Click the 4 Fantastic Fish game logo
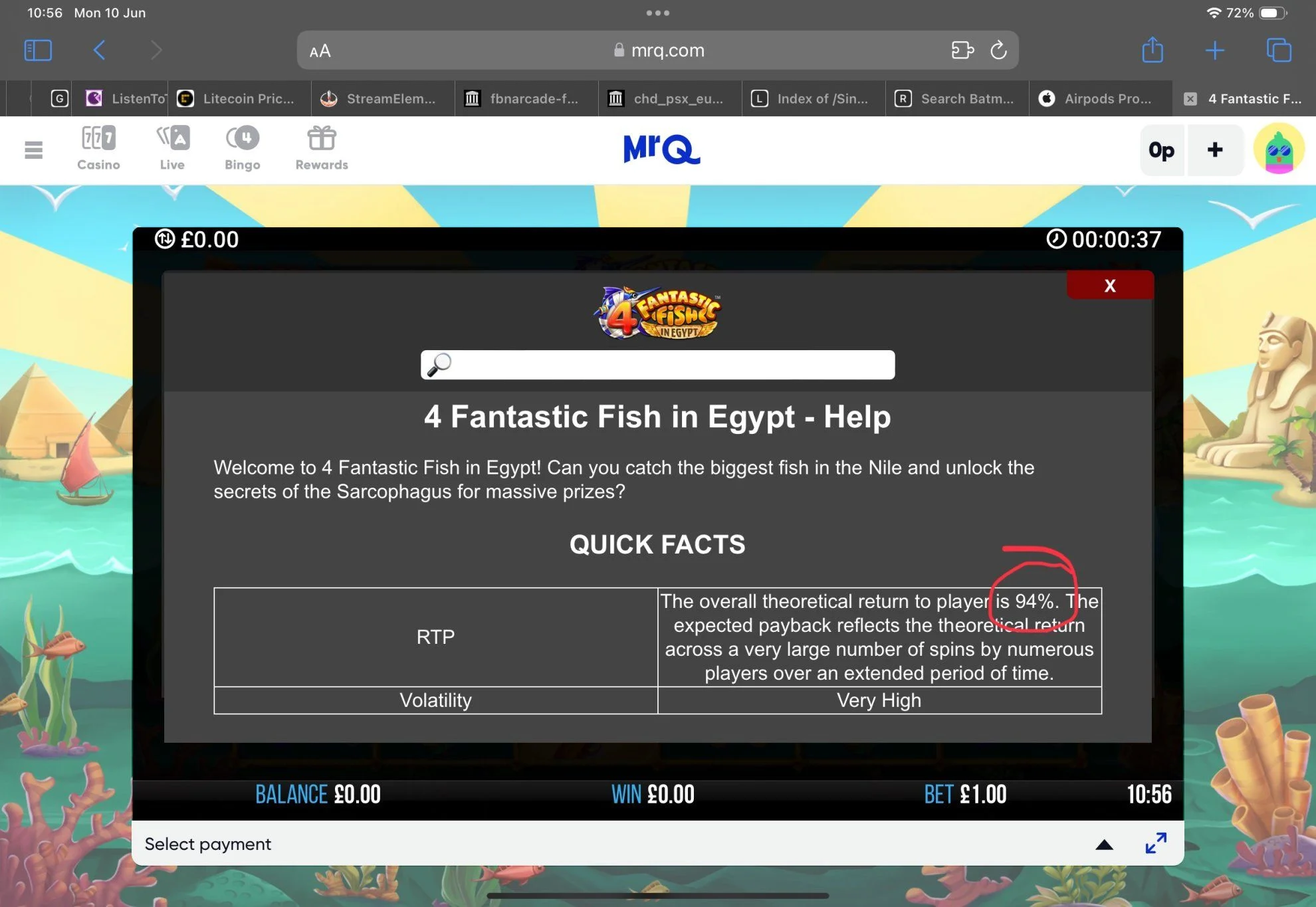This screenshot has height=907, width=1316. (x=658, y=312)
